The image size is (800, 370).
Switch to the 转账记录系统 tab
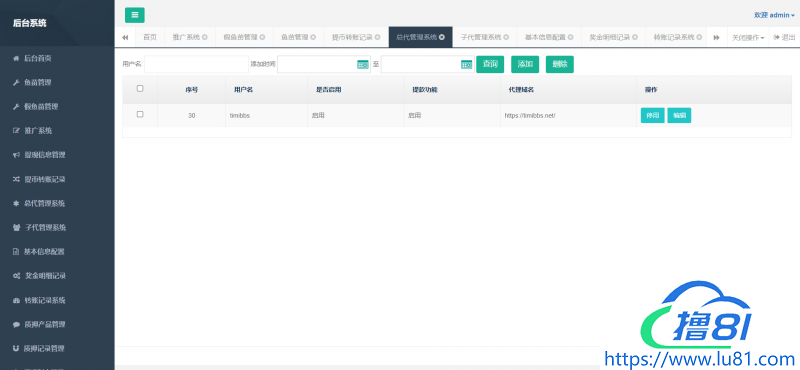pos(674,37)
